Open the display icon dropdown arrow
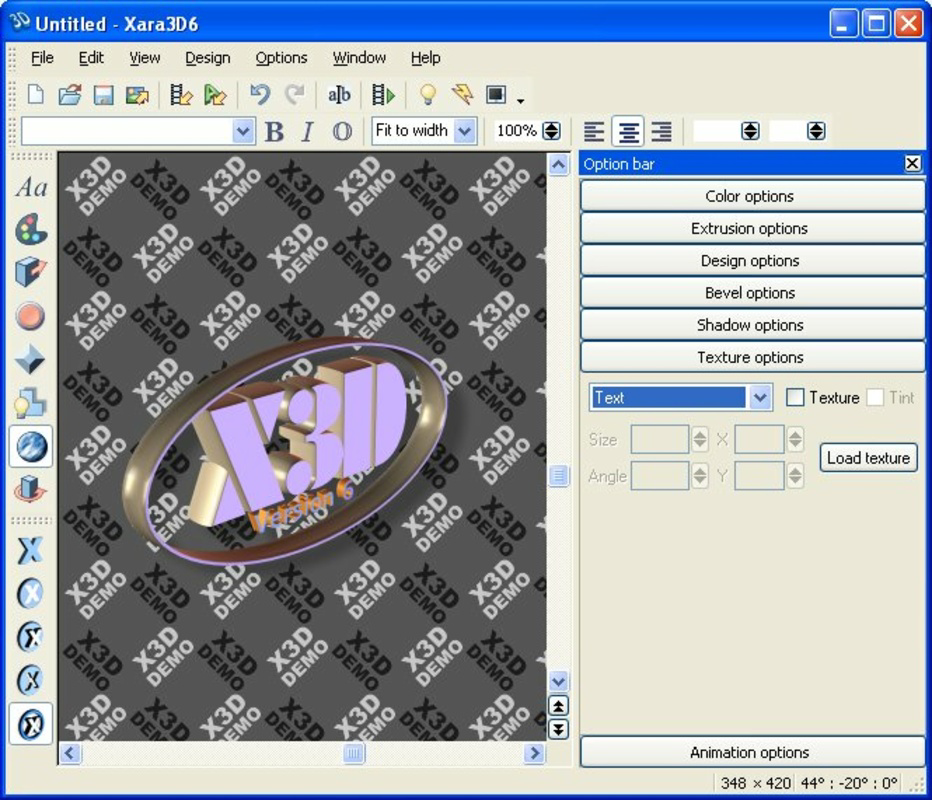Screen dimensions: 932x800 pyautogui.click(x=521, y=100)
